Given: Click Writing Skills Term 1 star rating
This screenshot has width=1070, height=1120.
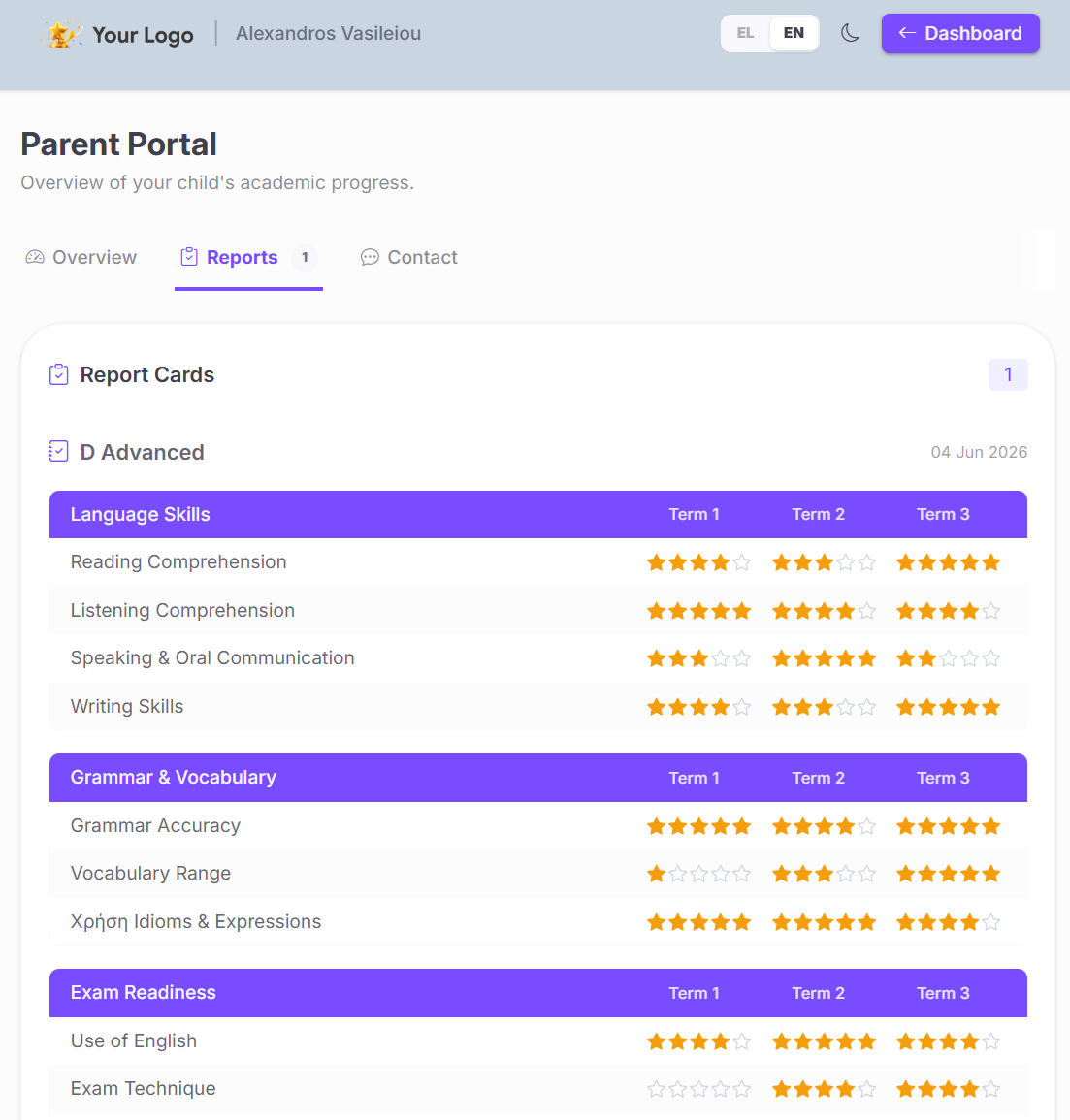Looking at the screenshot, I should pos(699,707).
